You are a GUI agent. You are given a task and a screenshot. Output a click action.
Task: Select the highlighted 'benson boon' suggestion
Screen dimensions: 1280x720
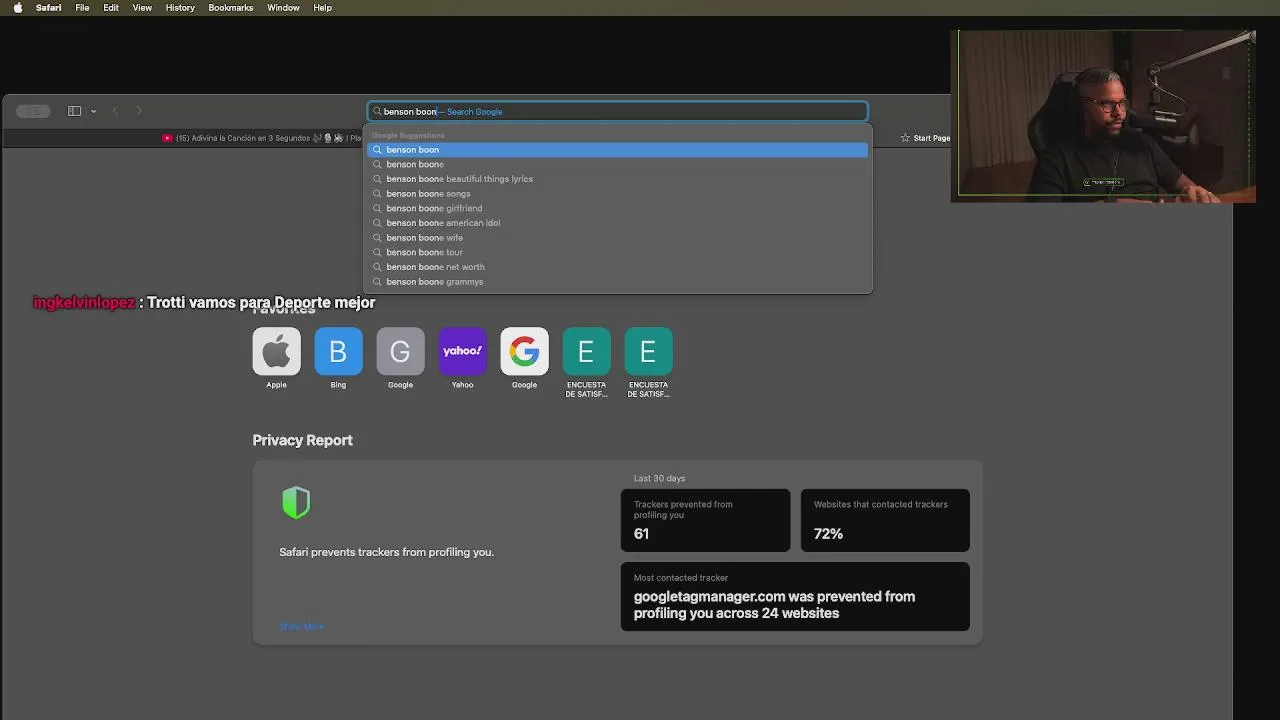tap(618, 150)
